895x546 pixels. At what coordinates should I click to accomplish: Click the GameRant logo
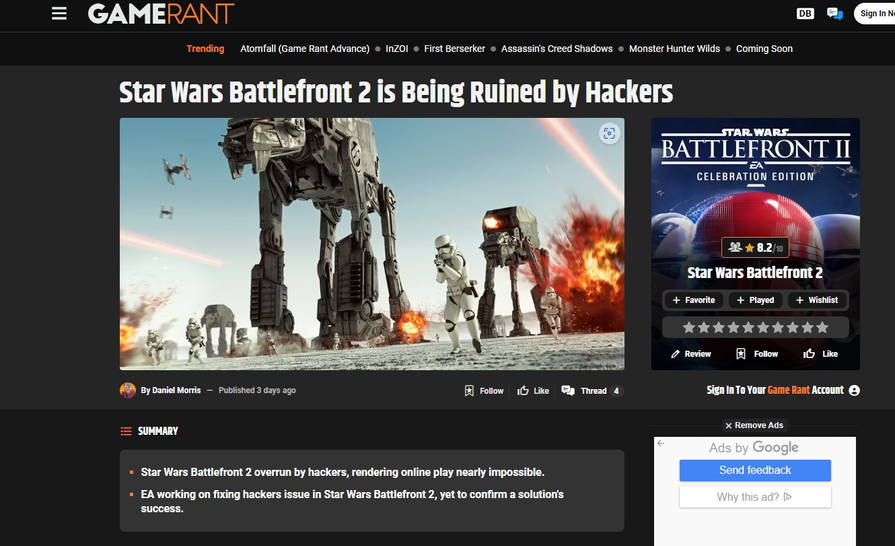point(160,14)
